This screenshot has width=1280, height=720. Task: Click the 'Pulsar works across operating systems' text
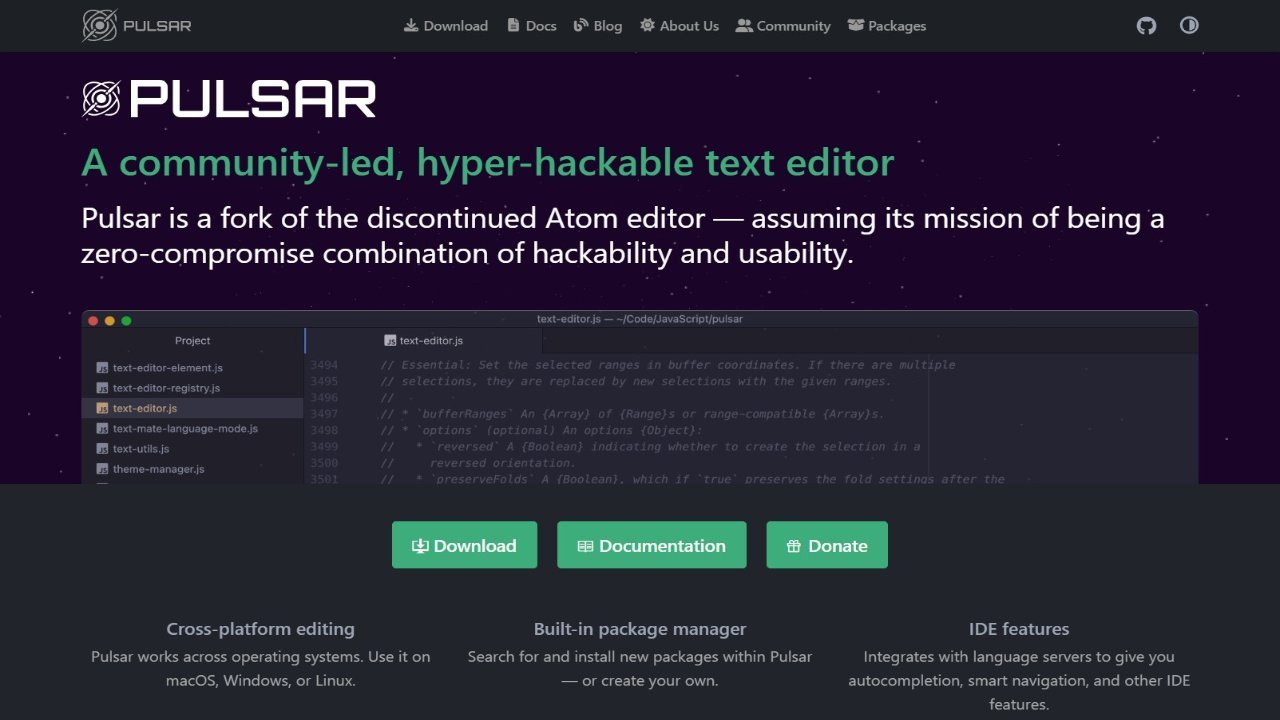[261, 669]
